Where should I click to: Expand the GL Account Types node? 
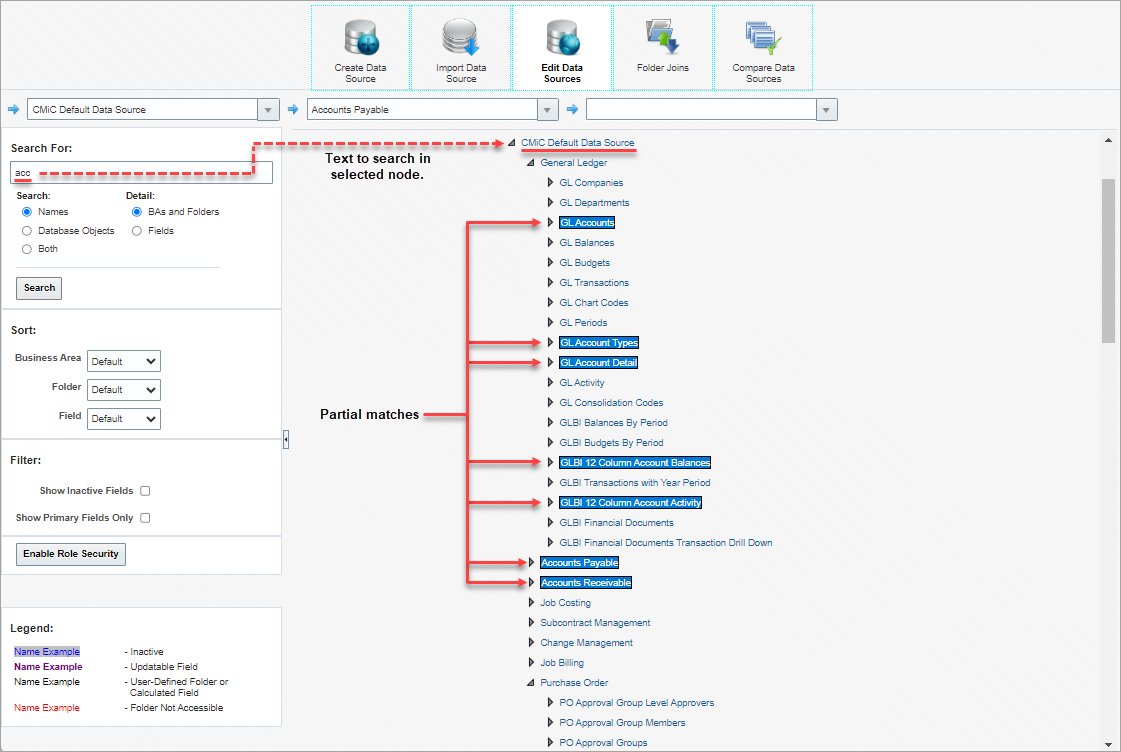coord(550,342)
